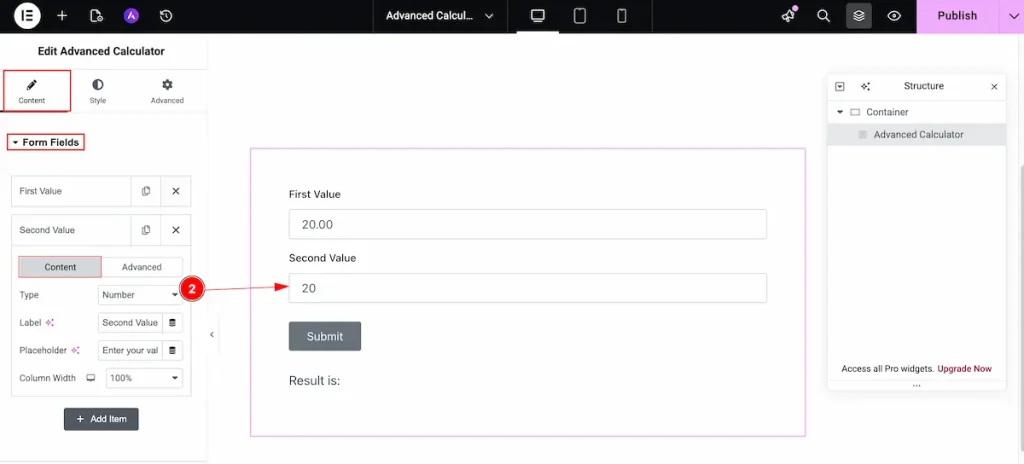Select Container in the Structure tree
The image size is (1024, 464).
pos(916,112)
